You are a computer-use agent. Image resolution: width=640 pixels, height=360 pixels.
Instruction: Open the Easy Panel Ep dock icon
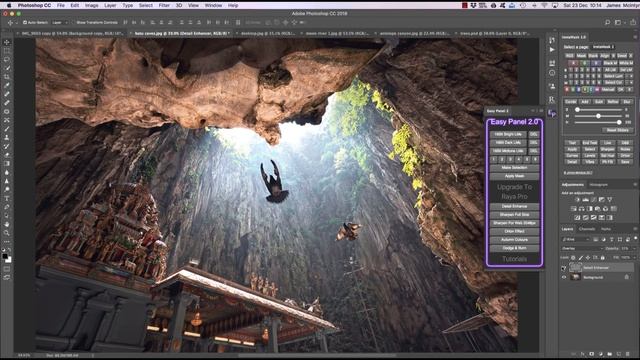(x=552, y=113)
